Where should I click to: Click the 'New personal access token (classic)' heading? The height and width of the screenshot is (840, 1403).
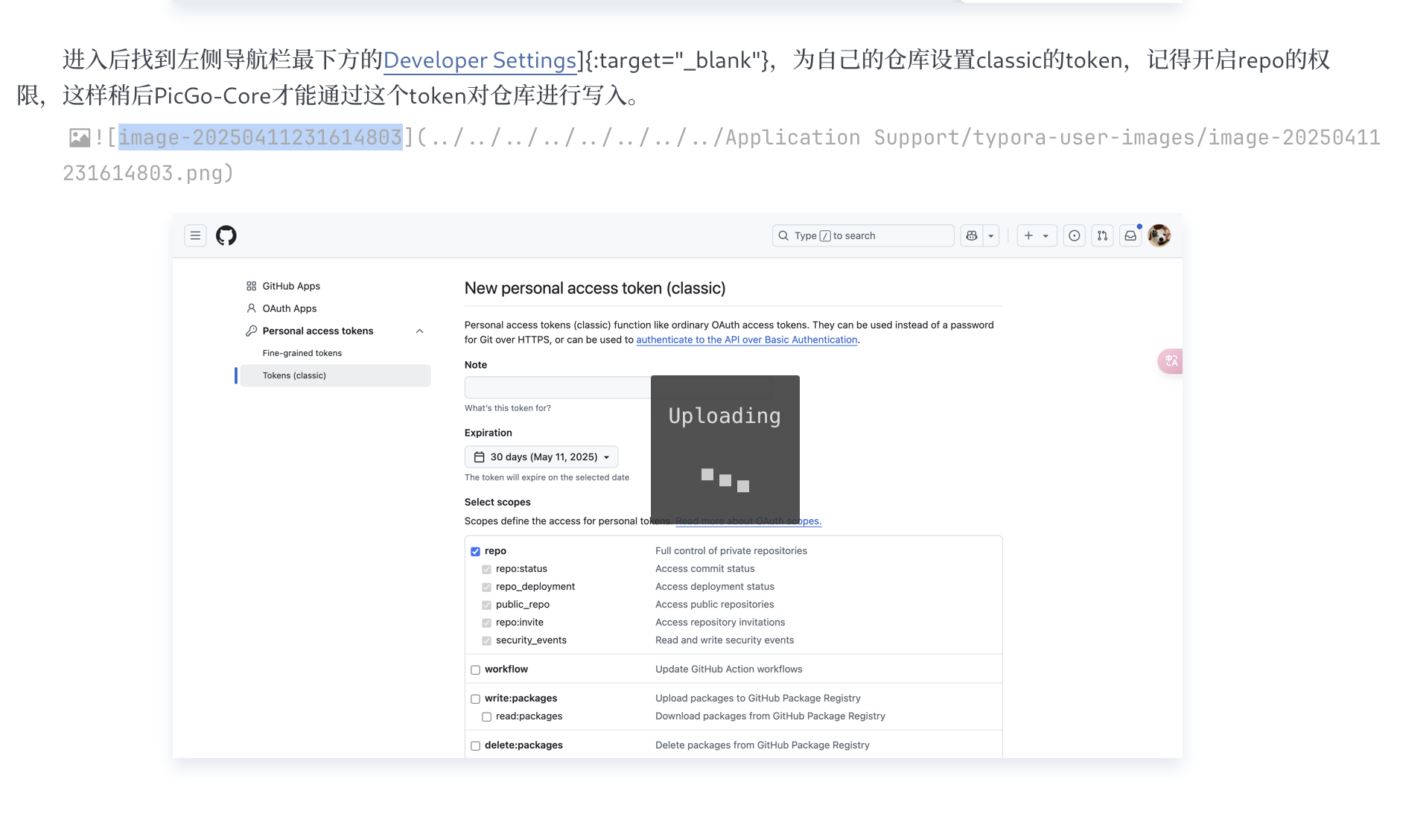click(595, 288)
